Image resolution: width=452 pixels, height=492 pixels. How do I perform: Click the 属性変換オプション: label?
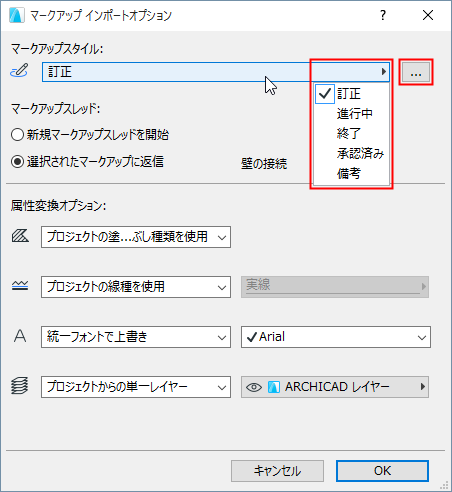[x=58, y=206]
